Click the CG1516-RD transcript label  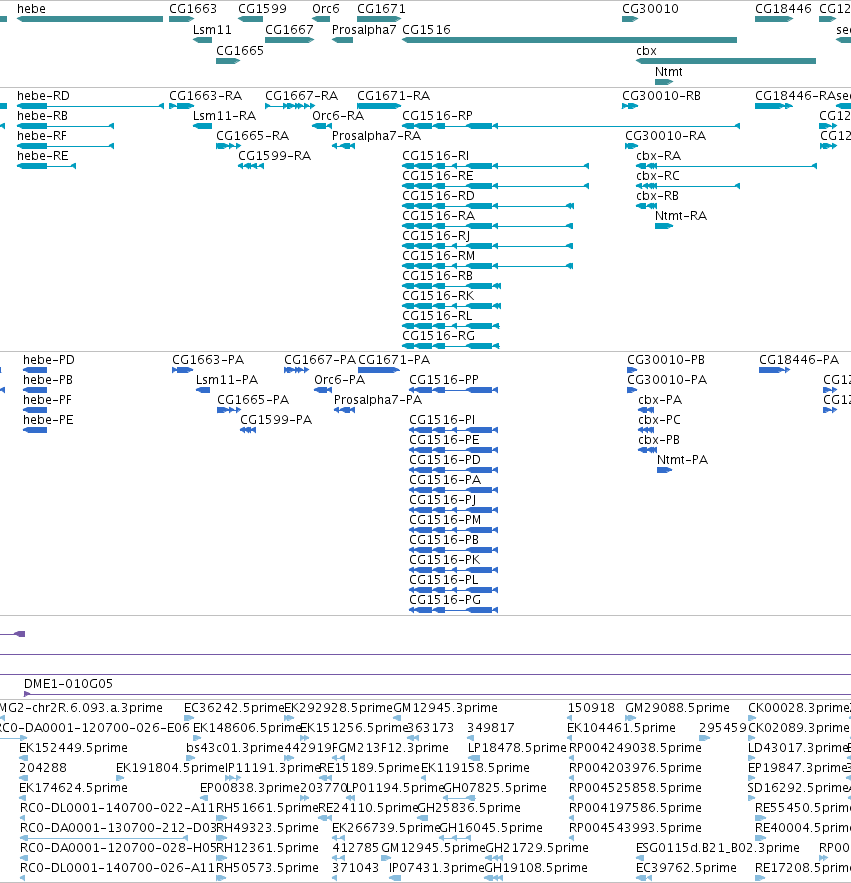point(438,195)
